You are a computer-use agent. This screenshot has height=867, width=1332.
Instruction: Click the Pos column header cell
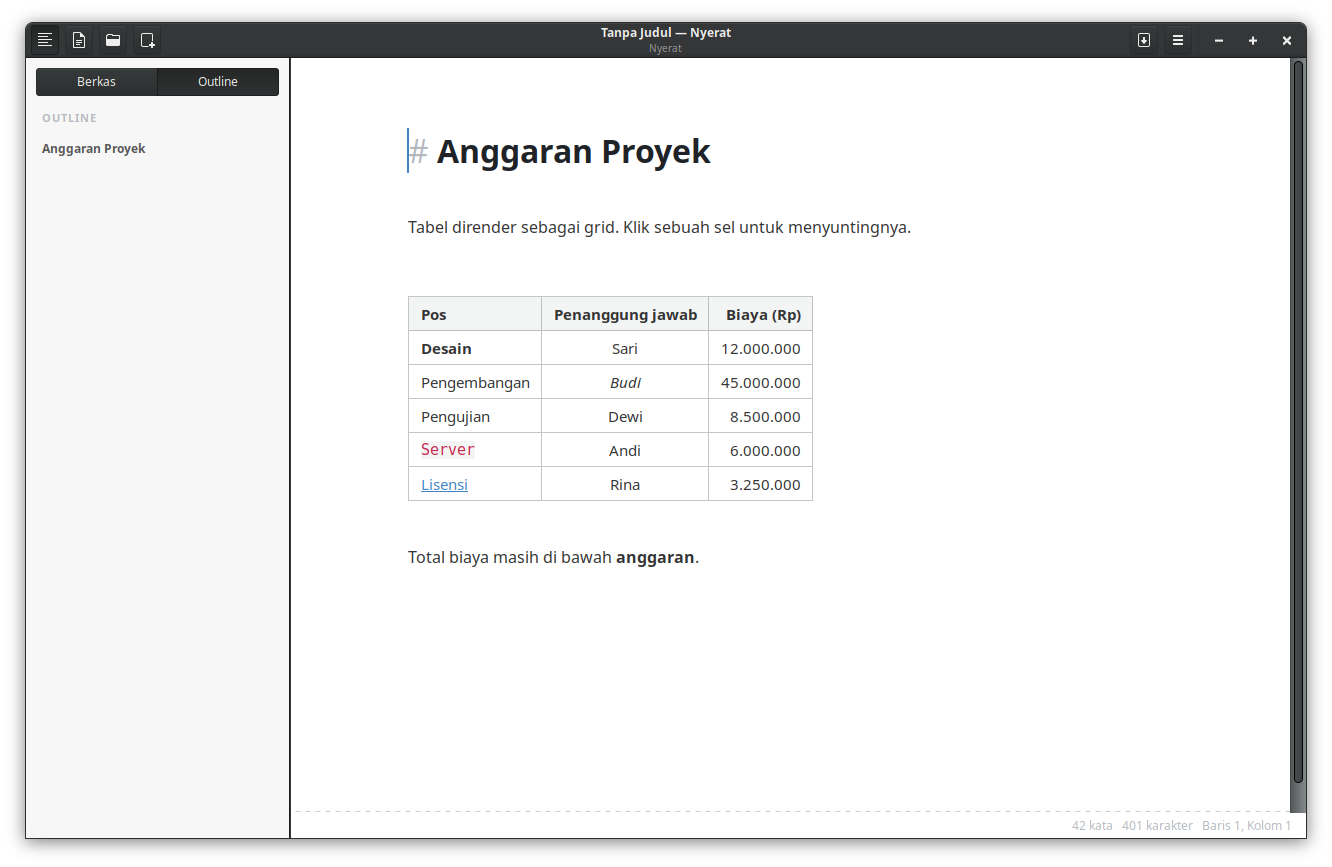point(475,314)
